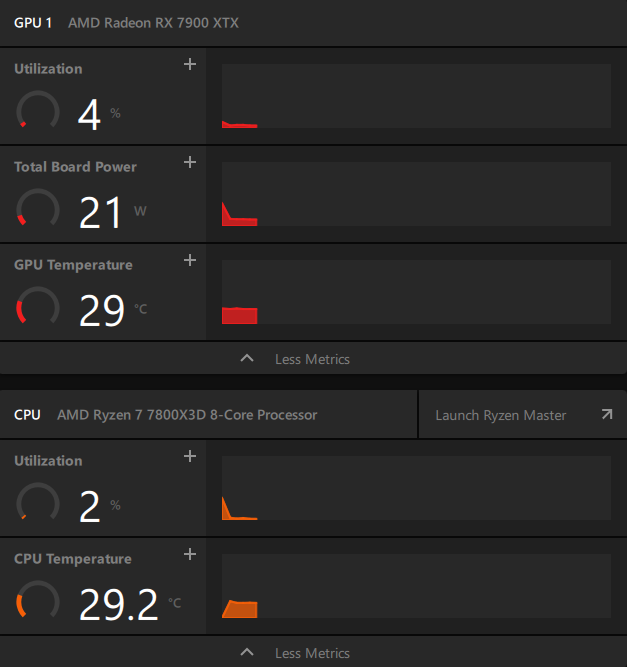
Task: Click the 'AMD Radeon RX 7900 XTX' name
Action: (154, 23)
